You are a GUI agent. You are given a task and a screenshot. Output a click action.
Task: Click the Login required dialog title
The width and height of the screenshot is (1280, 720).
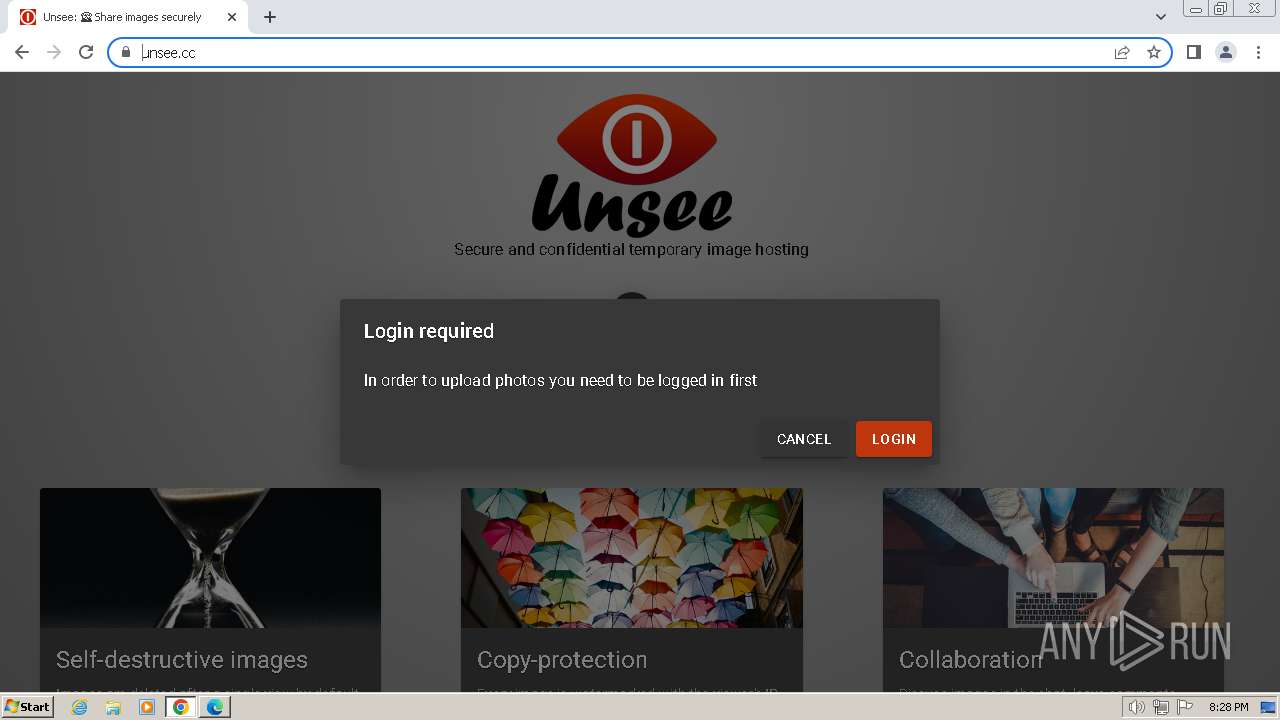pyautogui.click(x=429, y=331)
